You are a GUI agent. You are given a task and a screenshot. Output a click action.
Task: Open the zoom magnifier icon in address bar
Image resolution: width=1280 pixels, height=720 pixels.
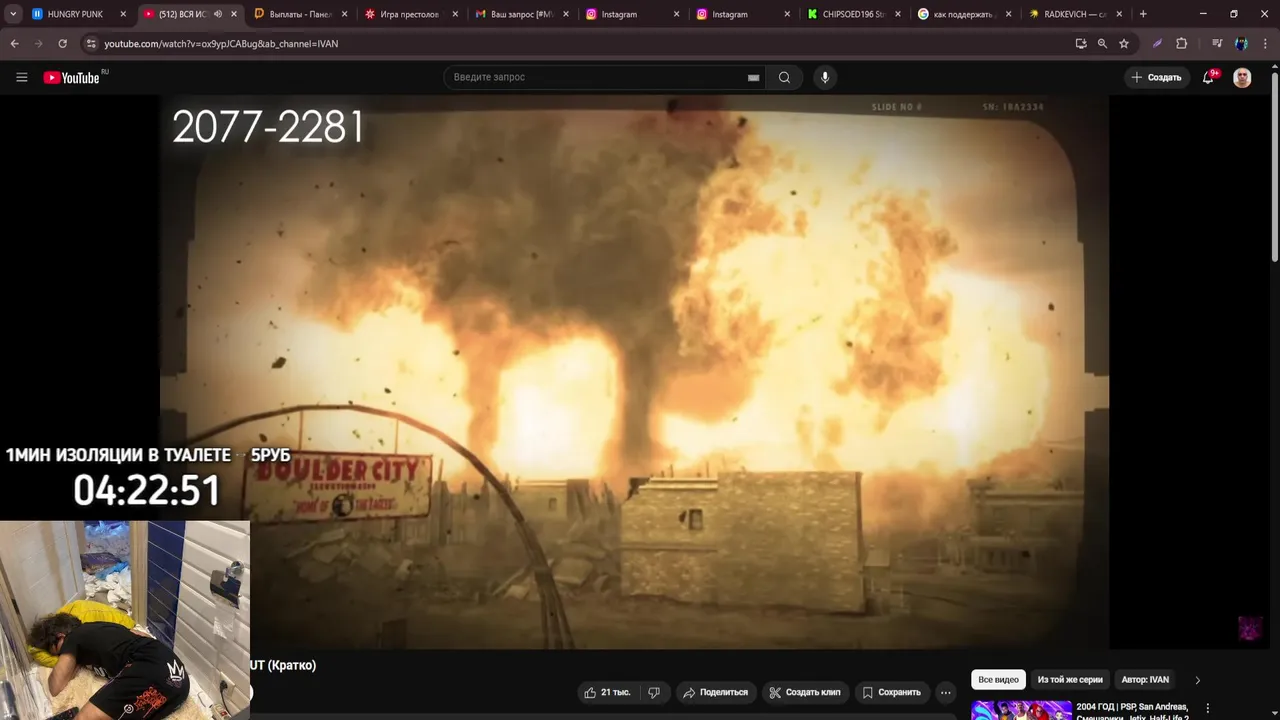coord(1102,44)
